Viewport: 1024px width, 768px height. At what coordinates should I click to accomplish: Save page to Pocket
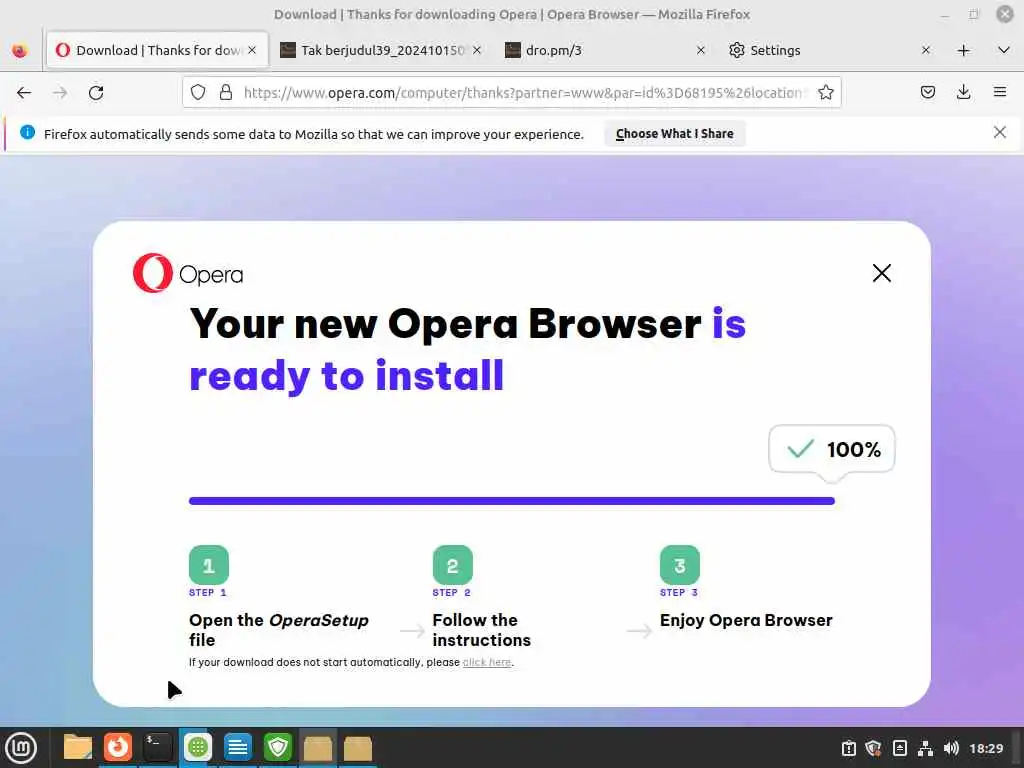click(927, 93)
